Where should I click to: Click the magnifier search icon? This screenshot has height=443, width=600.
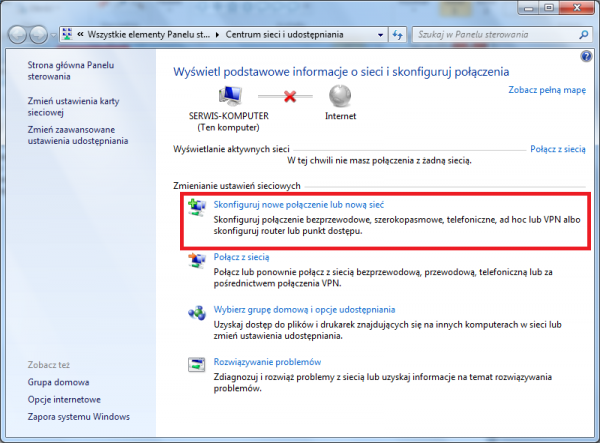(584, 35)
